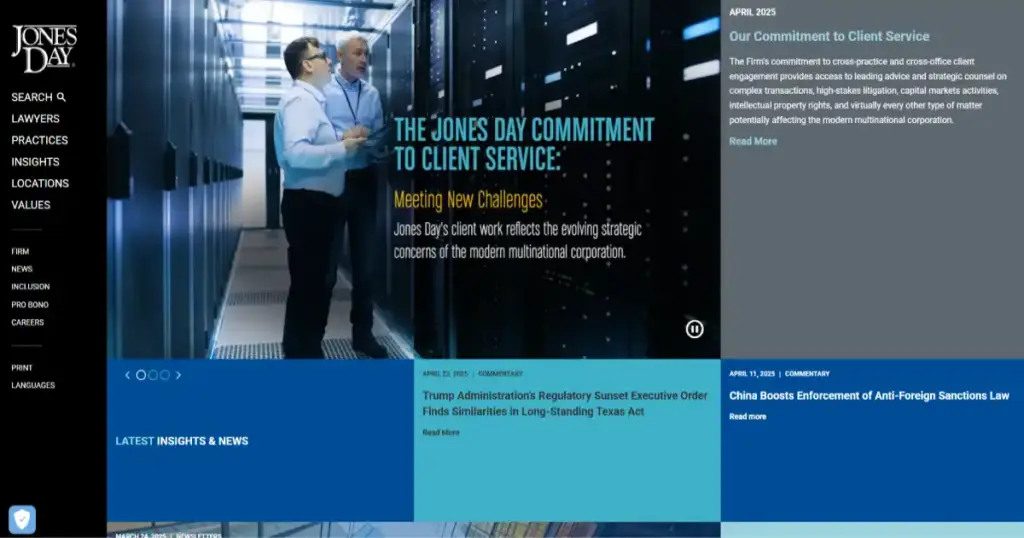Click the hero slide headline 'Commitment to Client Service'
The width and height of the screenshot is (1024, 538).
[x=524, y=144]
